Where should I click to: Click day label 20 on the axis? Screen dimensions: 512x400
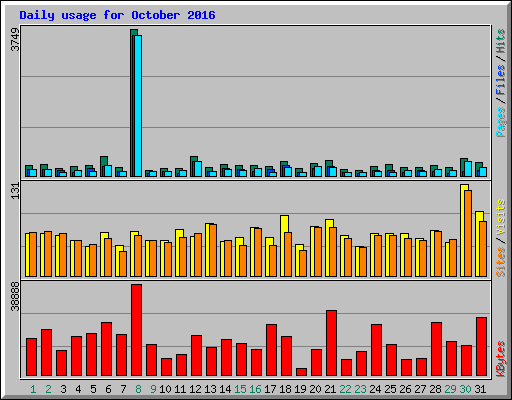pyautogui.click(x=315, y=389)
